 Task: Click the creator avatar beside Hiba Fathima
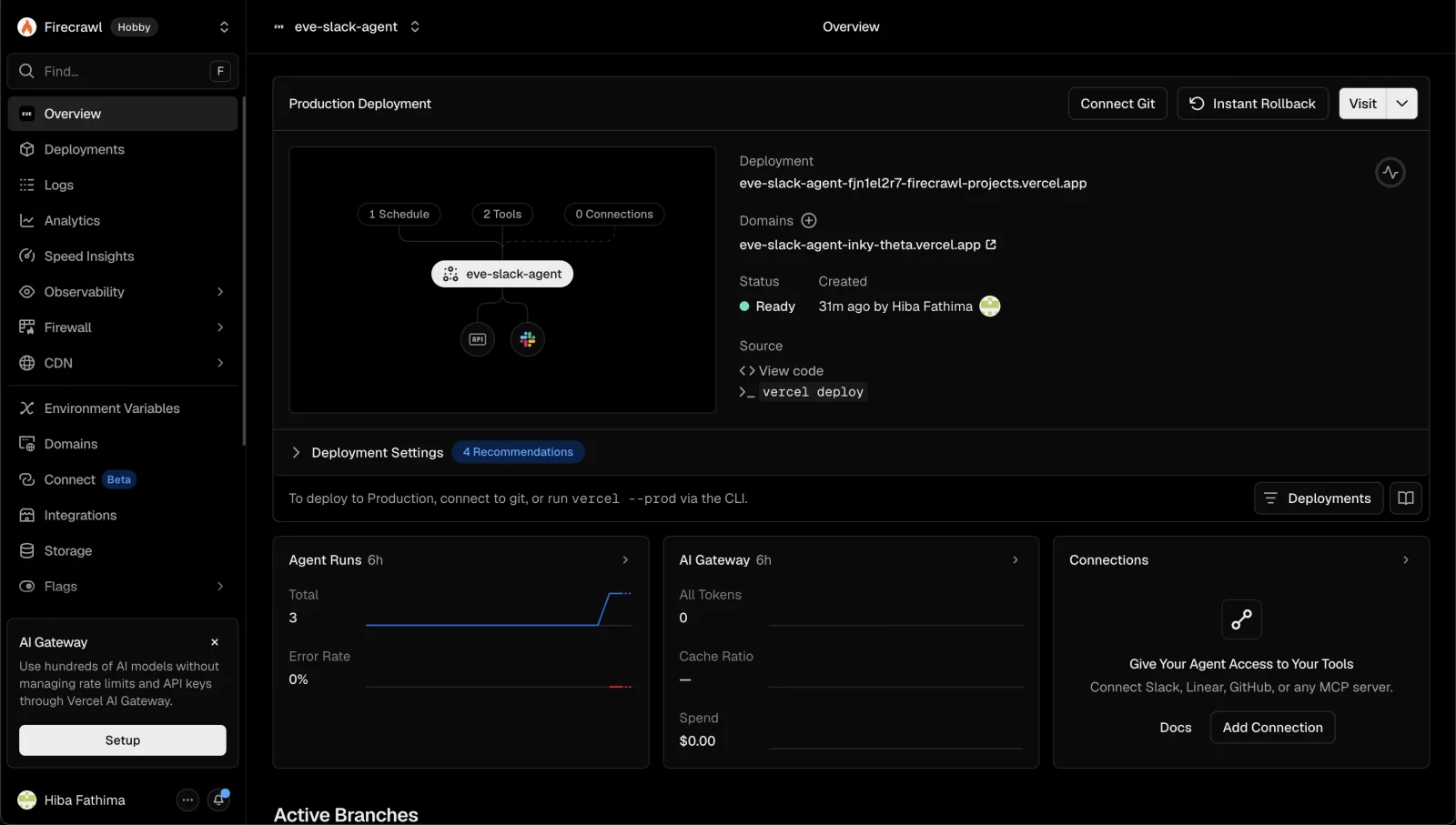coord(990,307)
